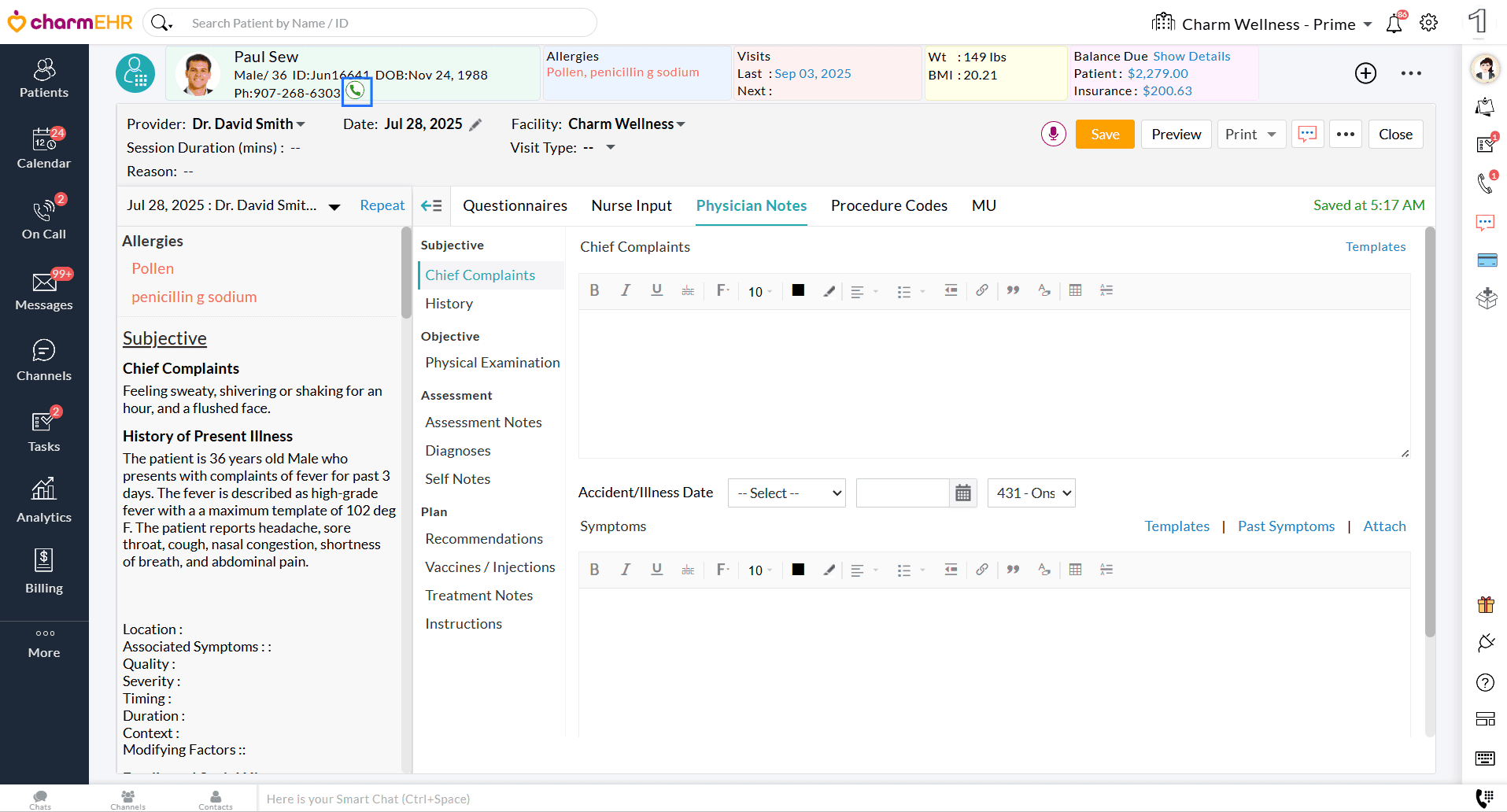
Task: Click the pencil icon to edit encounter date
Action: point(475,125)
